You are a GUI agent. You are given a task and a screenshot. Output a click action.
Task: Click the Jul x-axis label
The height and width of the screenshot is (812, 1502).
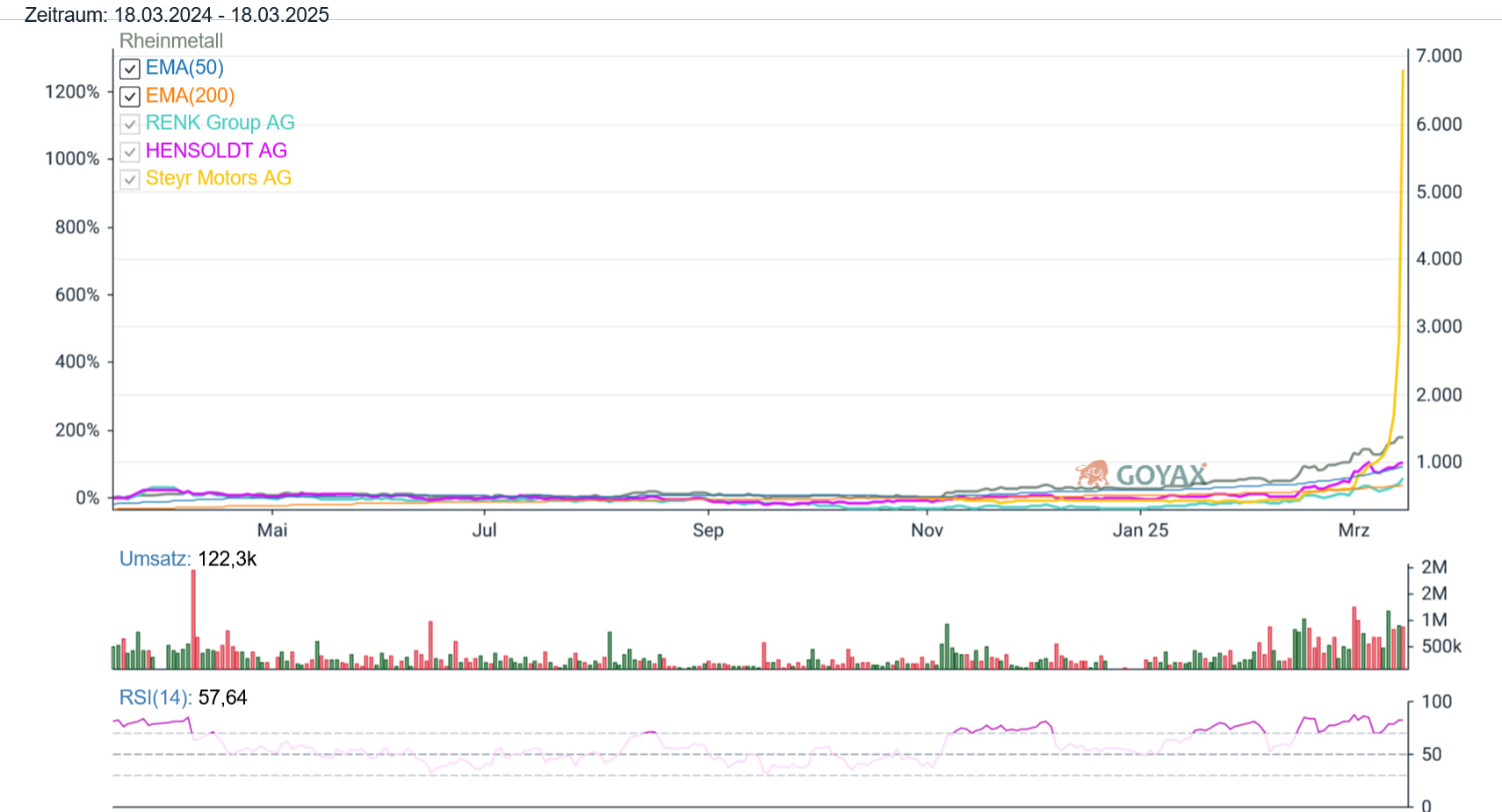484,530
